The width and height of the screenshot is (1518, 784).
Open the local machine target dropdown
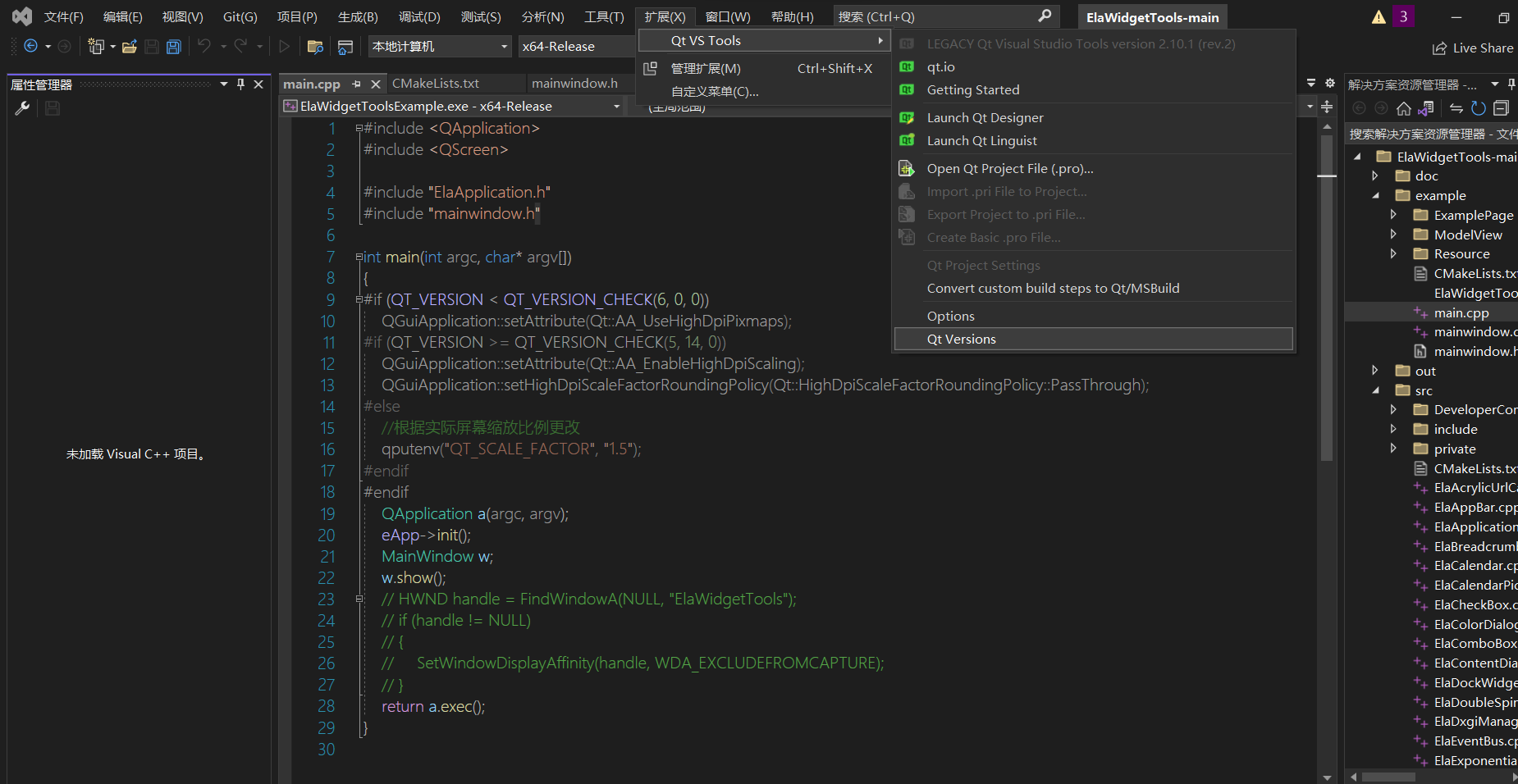440,47
